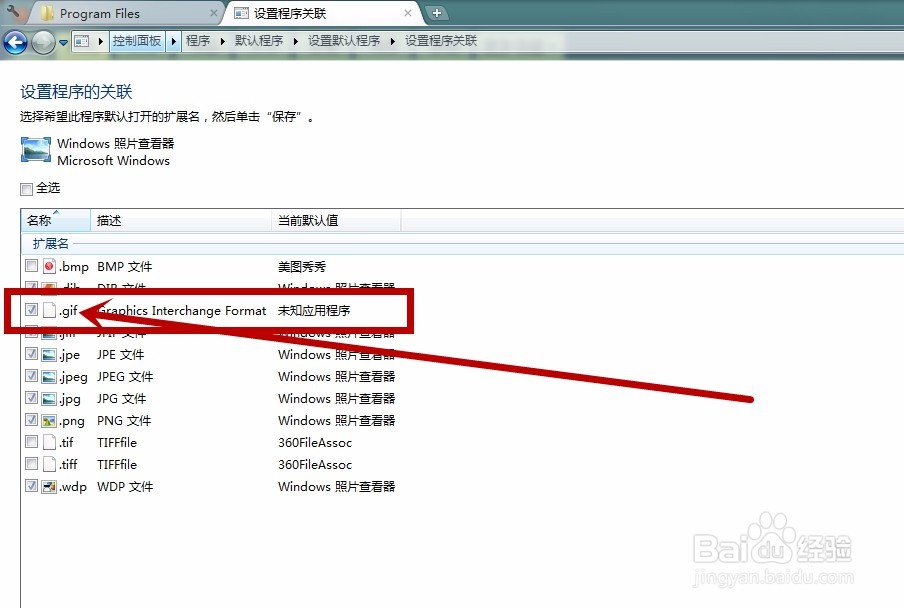Click the 描述 column header
This screenshot has height=608, width=904.
coord(108,220)
